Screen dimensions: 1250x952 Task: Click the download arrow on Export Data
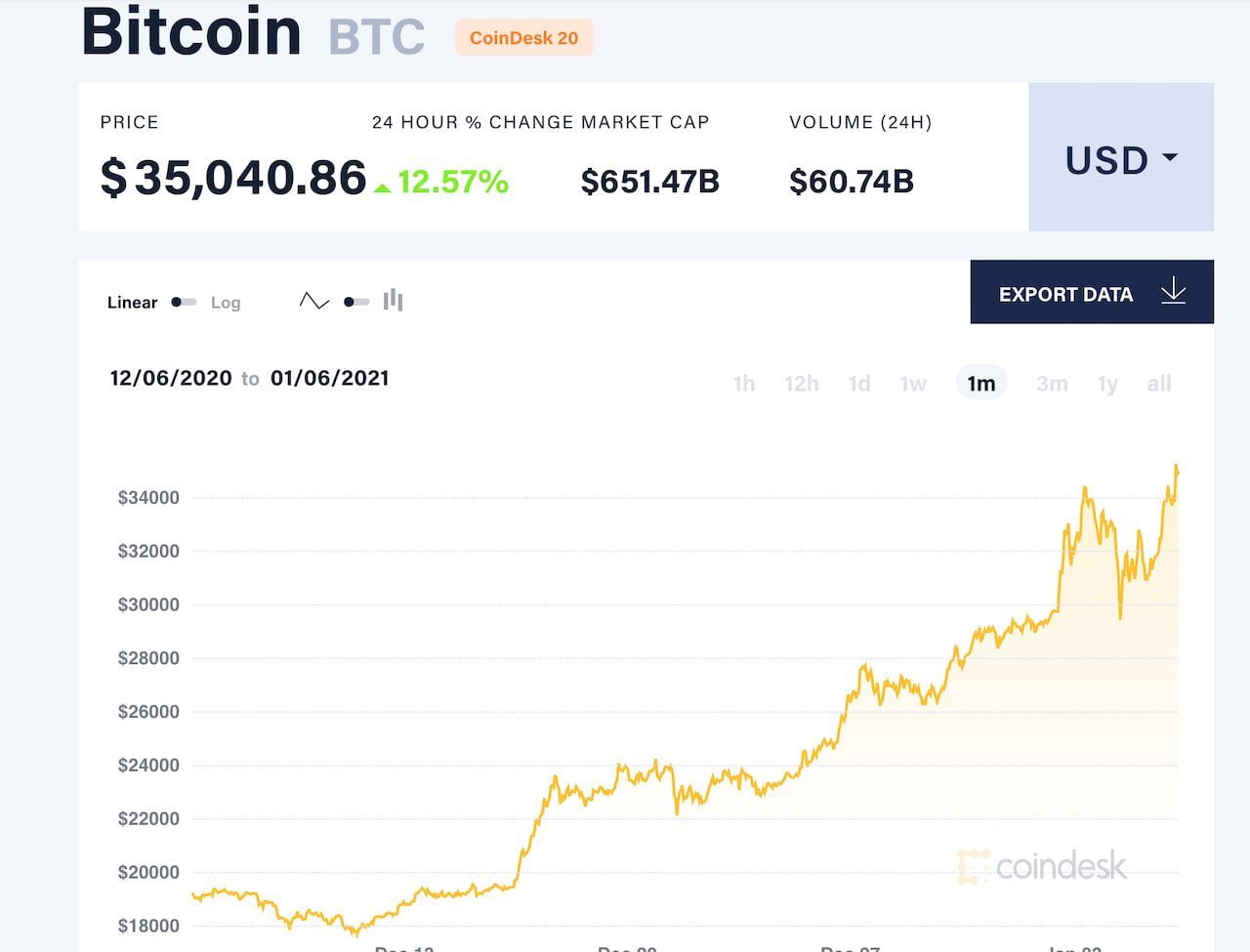[1173, 292]
